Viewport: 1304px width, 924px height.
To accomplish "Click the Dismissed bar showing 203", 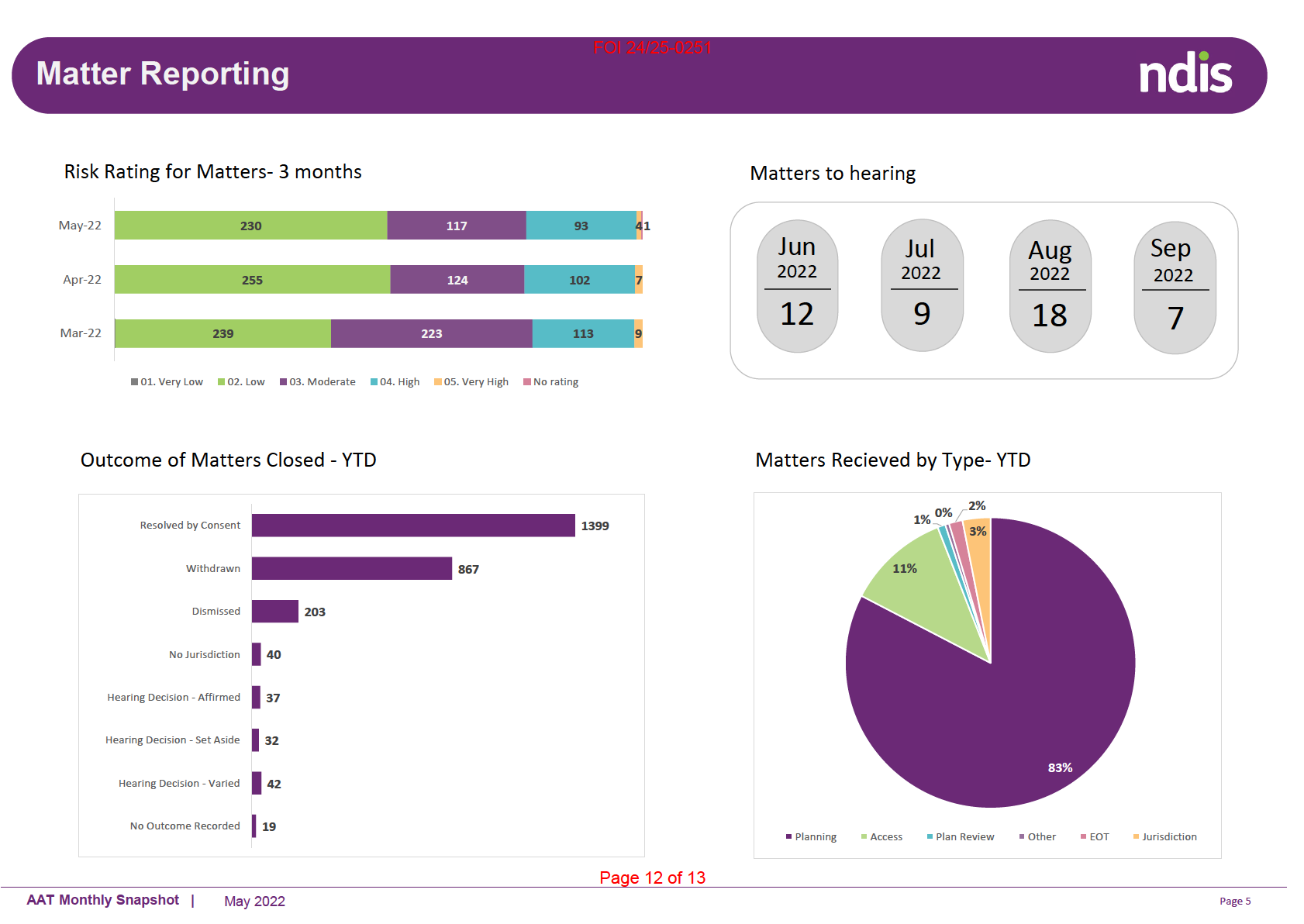I will (x=274, y=612).
